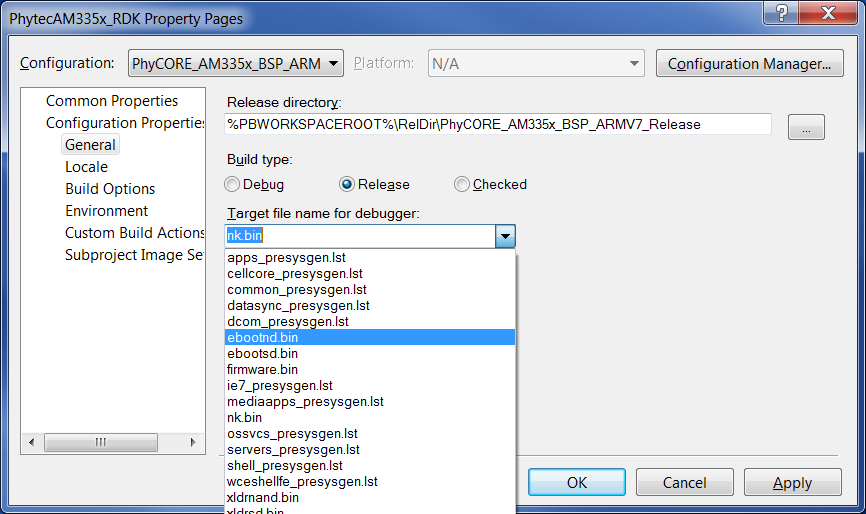Screen dimensions: 866x514
Task: Choose ebootsd.bin from the list
Action: tap(370, 353)
